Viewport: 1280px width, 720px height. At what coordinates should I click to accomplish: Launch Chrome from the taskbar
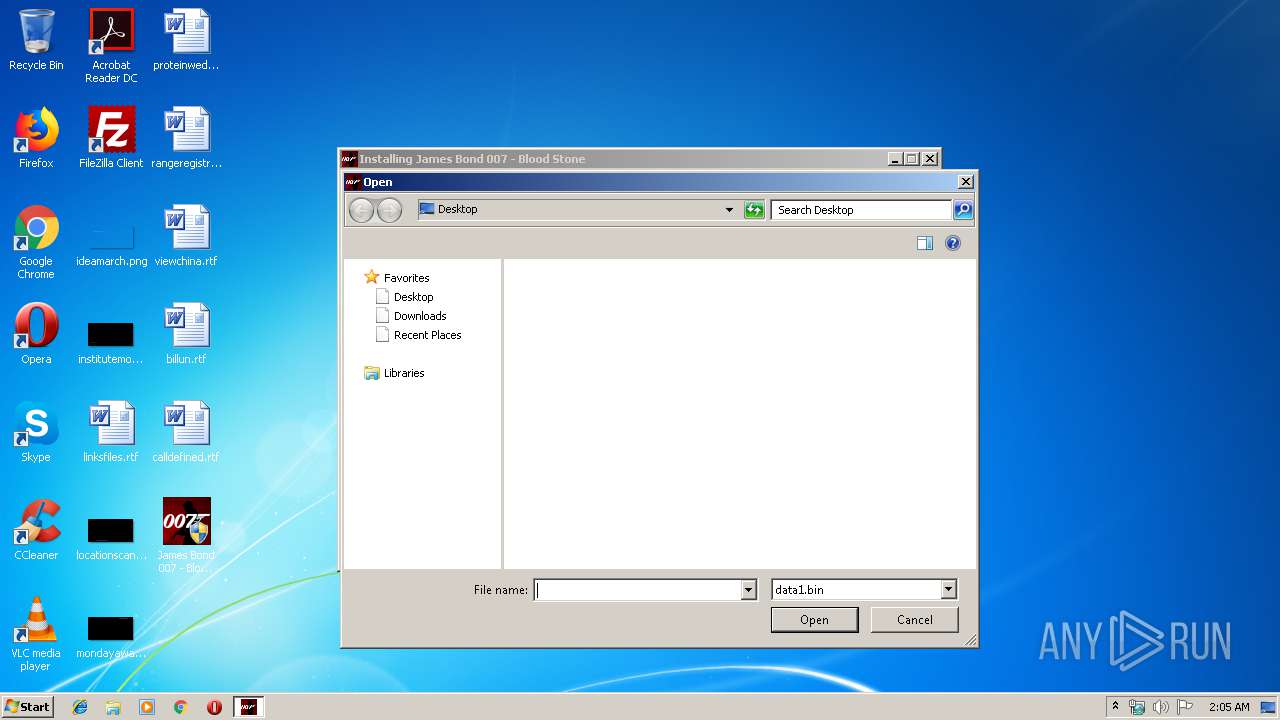pyautogui.click(x=181, y=707)
